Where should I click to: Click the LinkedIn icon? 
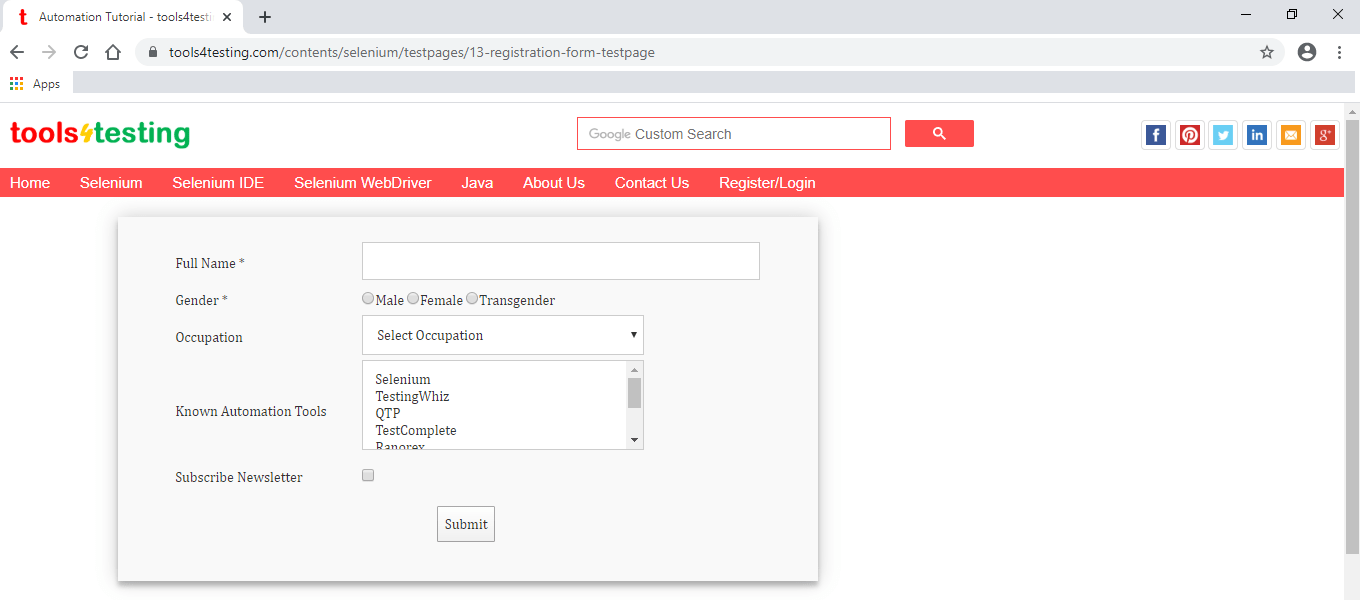coord(1257,134)
